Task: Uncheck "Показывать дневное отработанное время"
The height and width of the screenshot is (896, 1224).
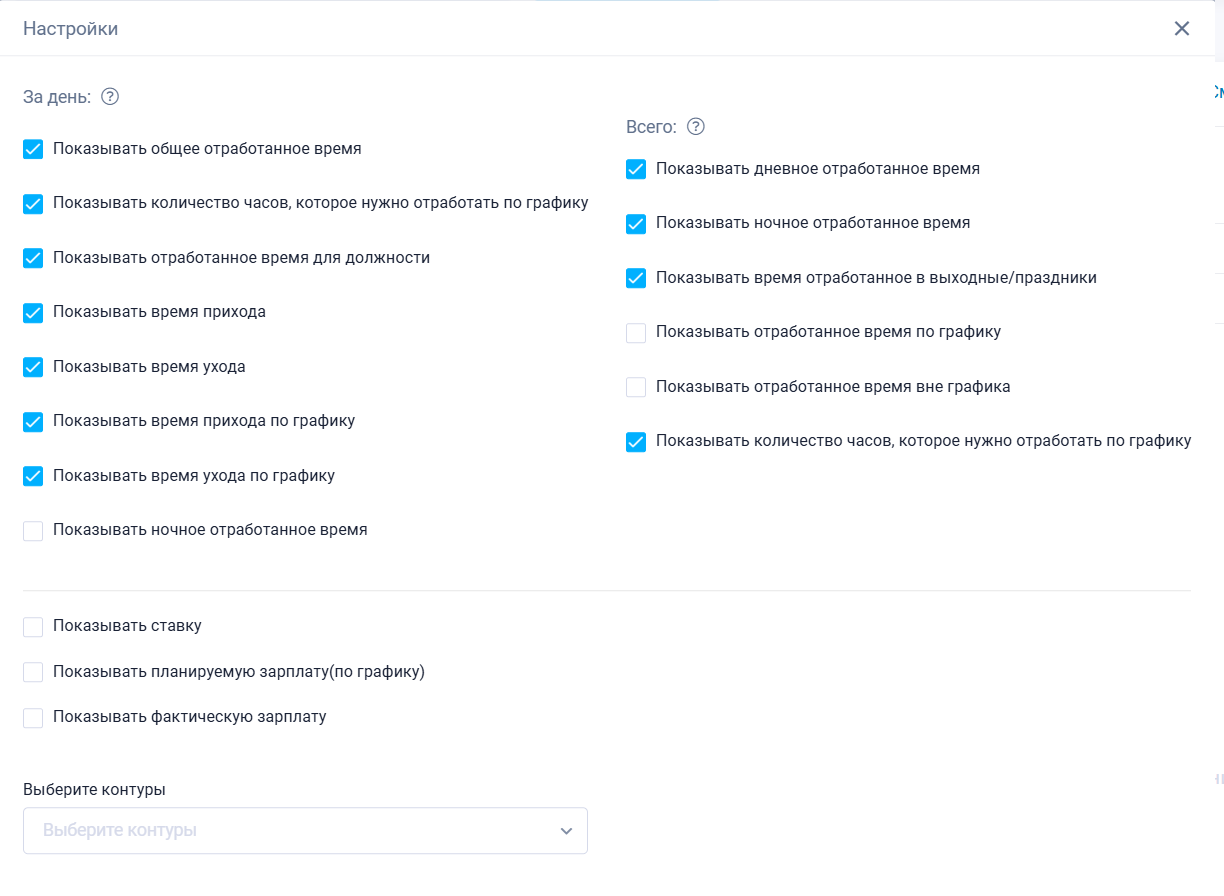Action: (636, 169)
